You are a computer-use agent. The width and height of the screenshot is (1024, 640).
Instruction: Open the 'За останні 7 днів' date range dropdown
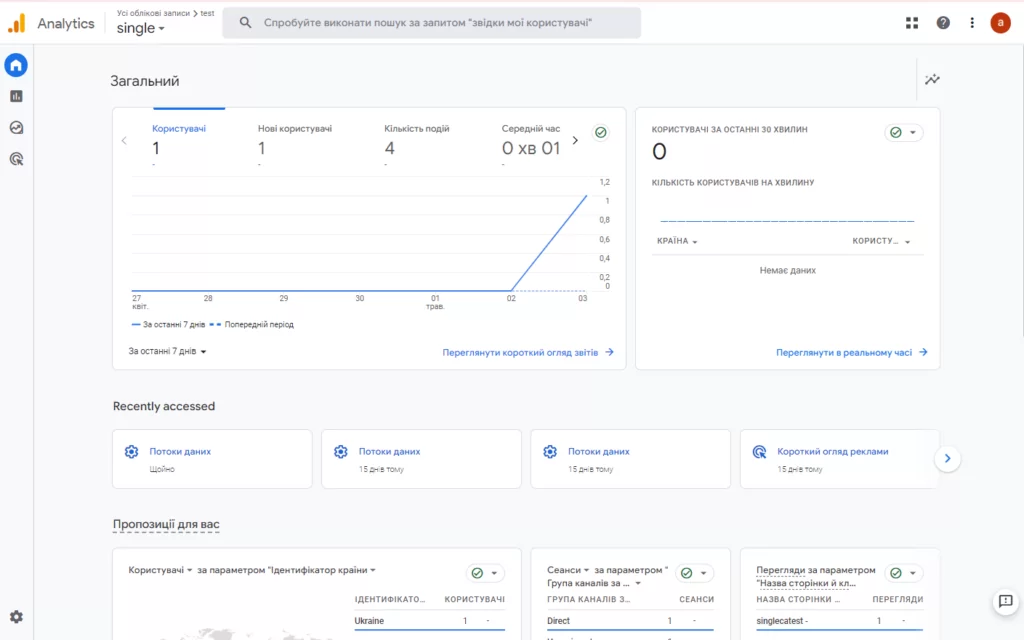(x=167, y=352)
